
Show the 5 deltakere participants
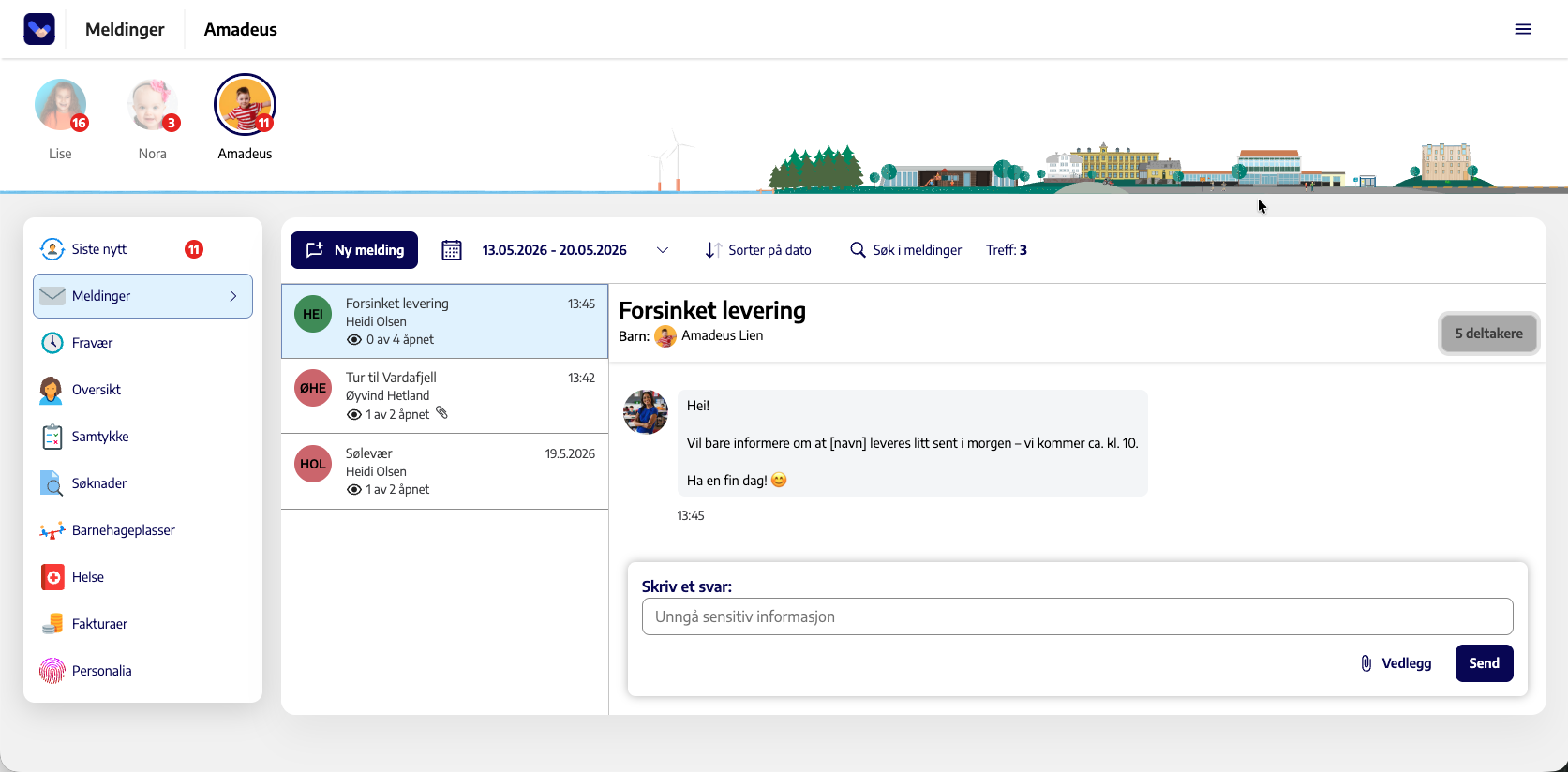(x=1488, y=334)
